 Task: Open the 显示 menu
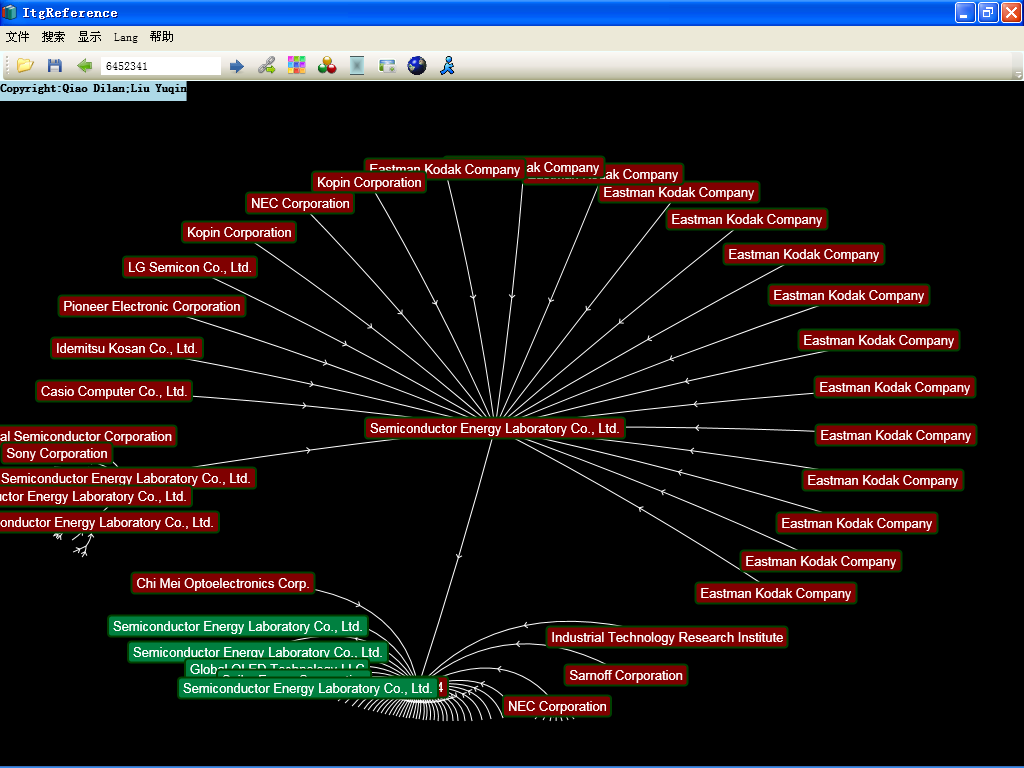(x=89, y=37)
